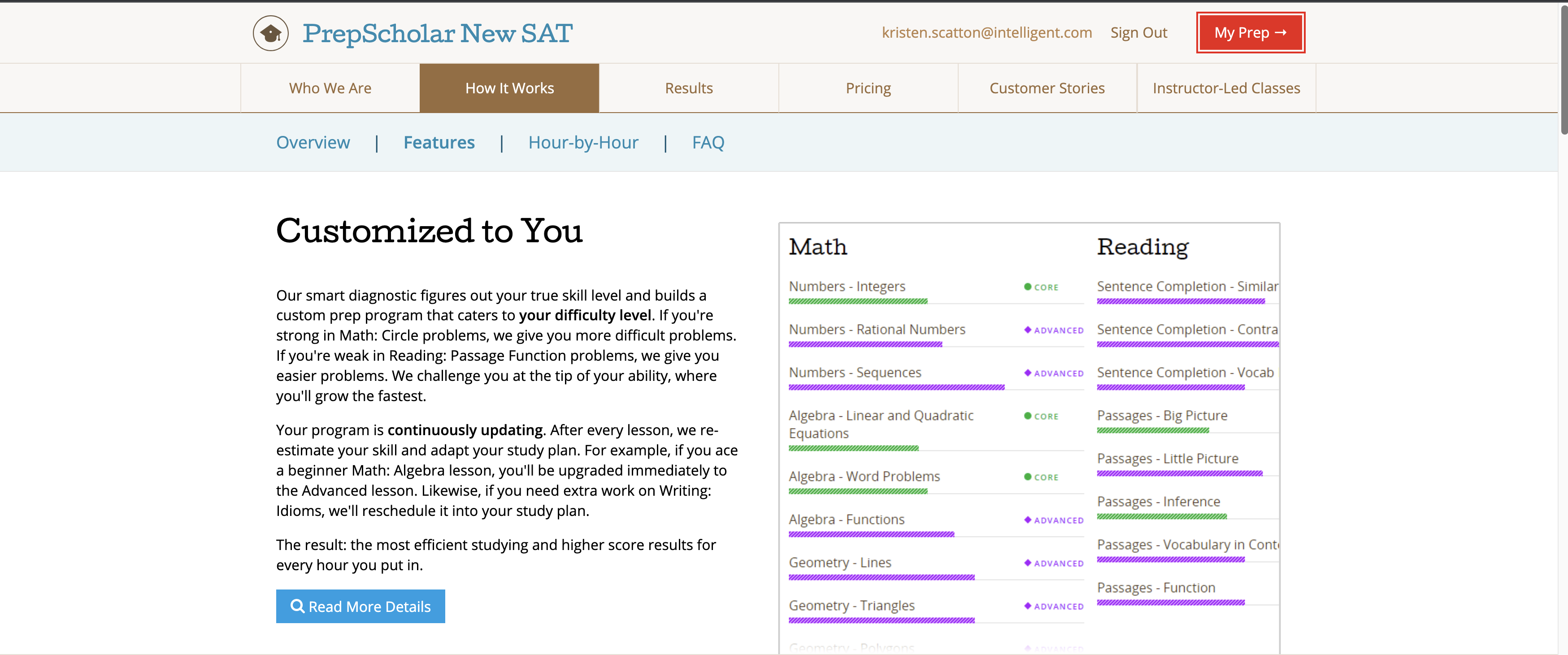Click the ADVANCED badge beside Algebra - Functions
The height and width of the screenshot is (655, 1568).
(1054, 520)
